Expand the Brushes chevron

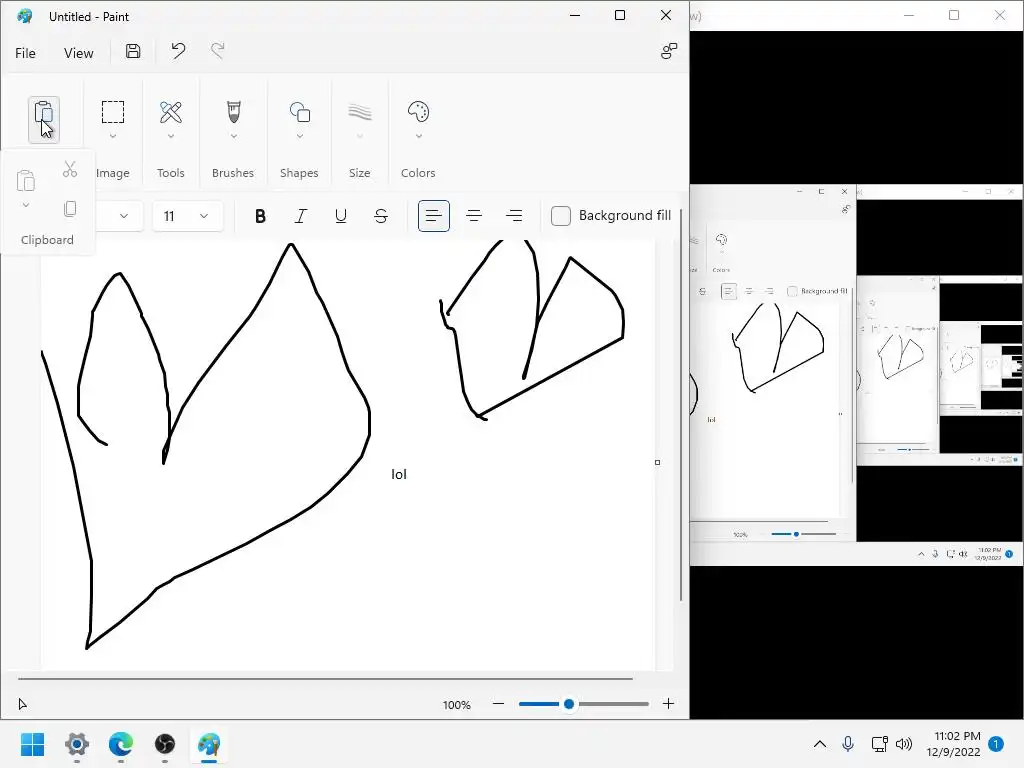click(233, 136)
